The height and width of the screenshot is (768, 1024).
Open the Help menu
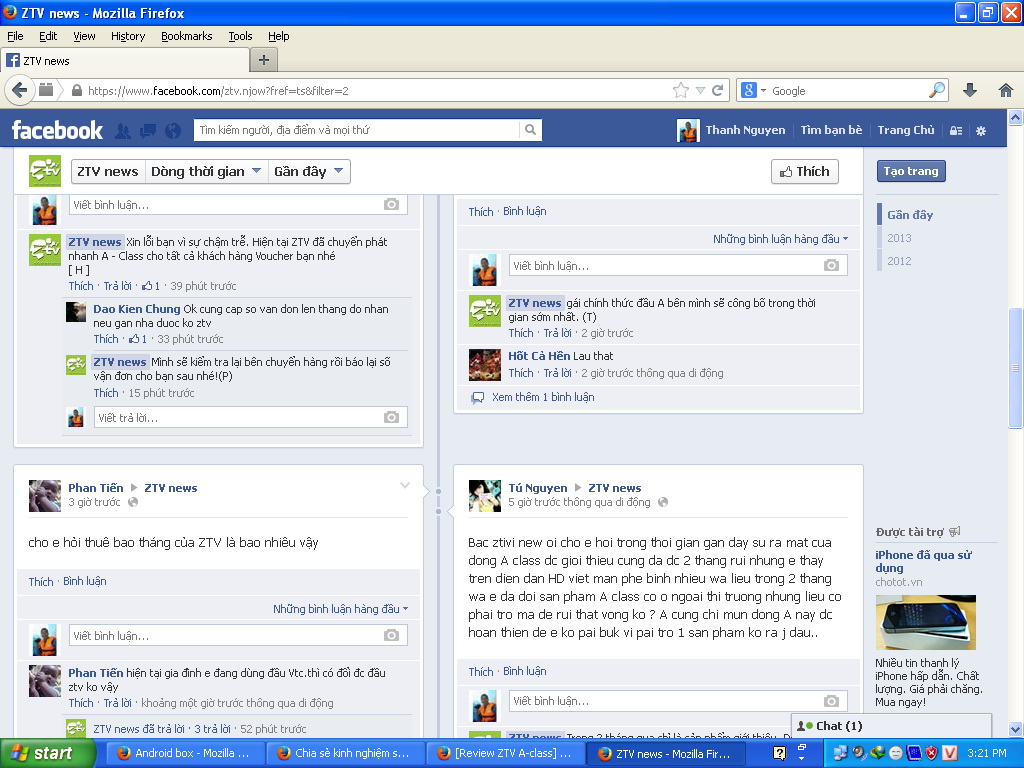tap(279, 36)
